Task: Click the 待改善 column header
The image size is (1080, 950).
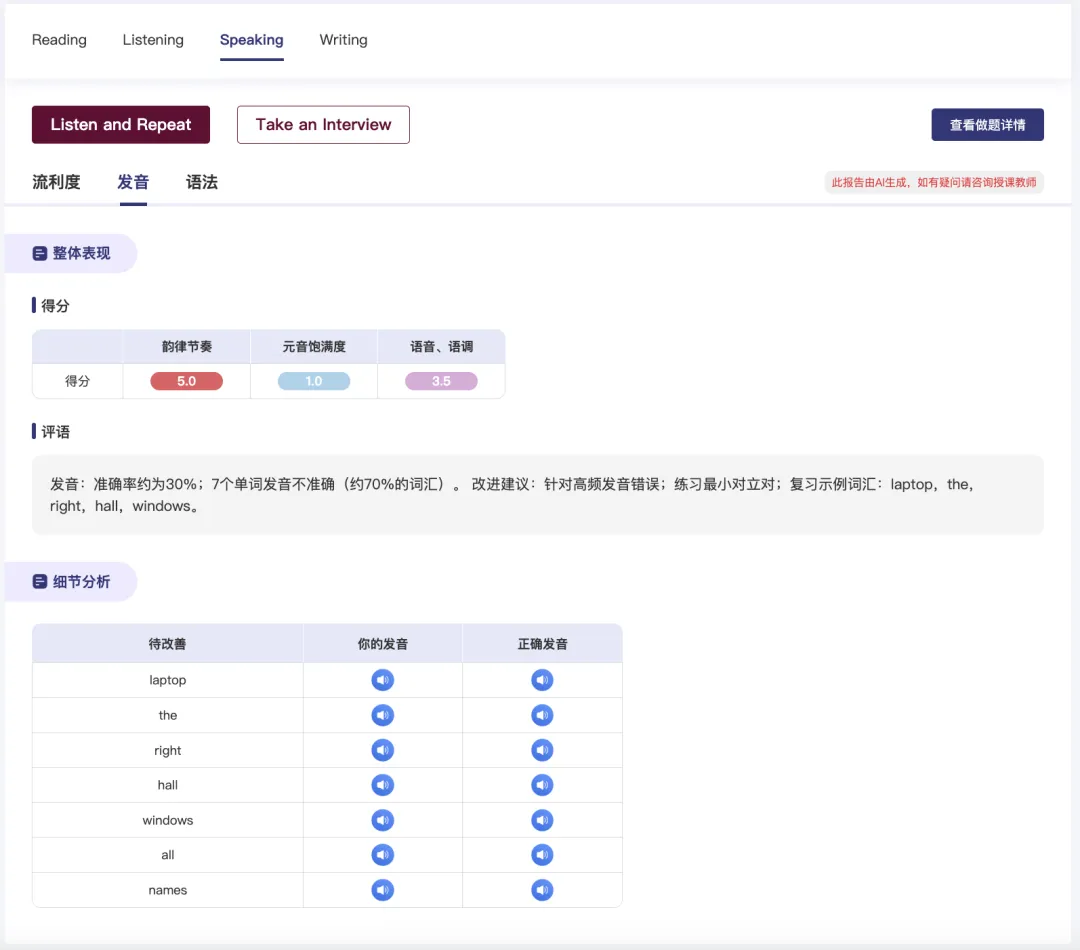Action: click(167, 644)
